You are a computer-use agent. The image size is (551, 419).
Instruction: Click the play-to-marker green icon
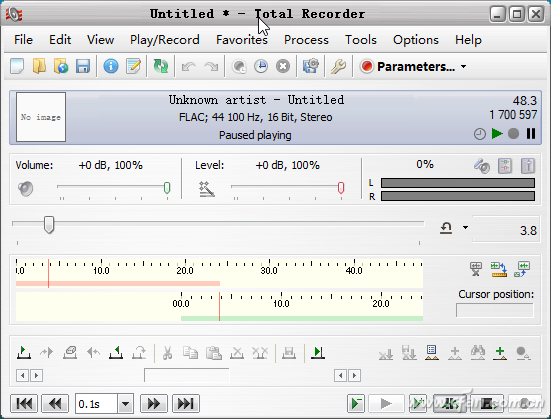318,352
